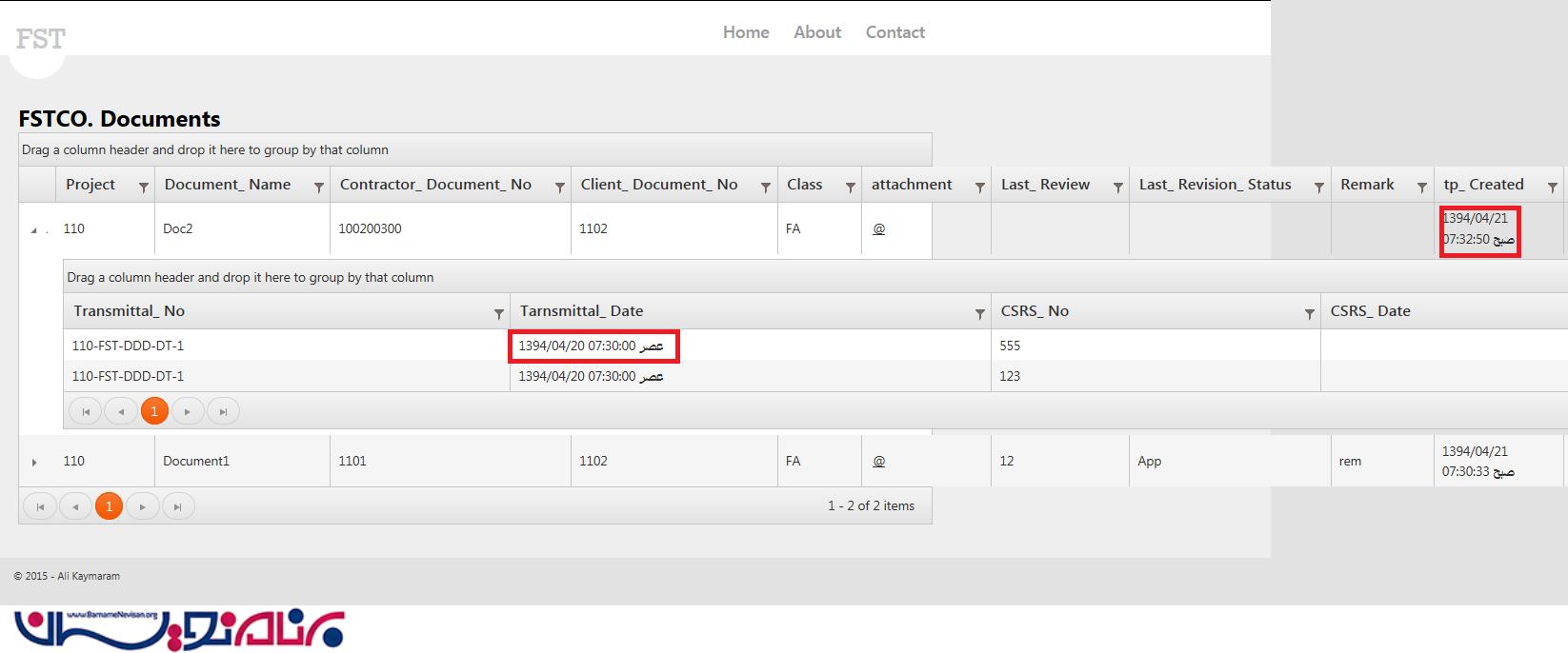
Task: Sort by the Last_Revision_Status column header
Action: (x=1215, y=185)
